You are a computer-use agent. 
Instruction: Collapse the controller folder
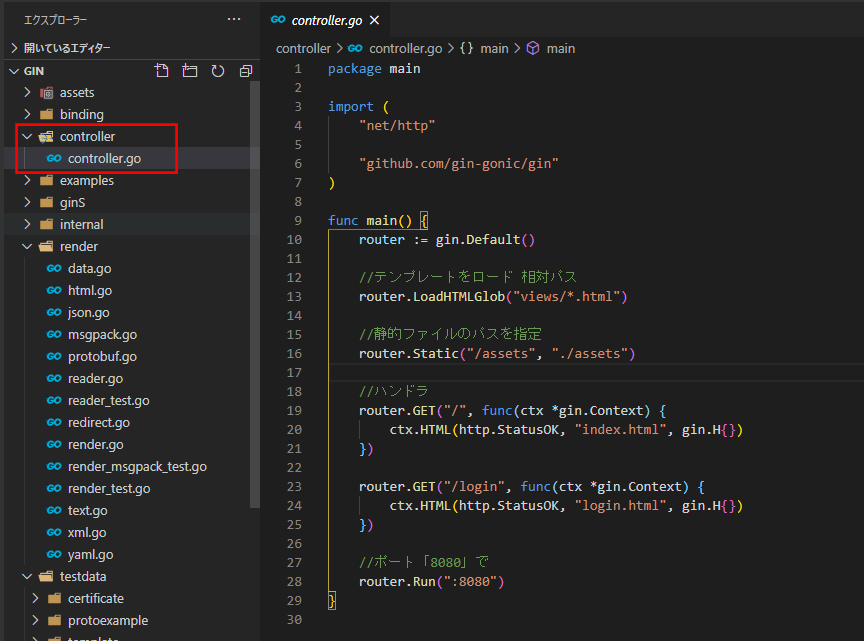(27, 136)
